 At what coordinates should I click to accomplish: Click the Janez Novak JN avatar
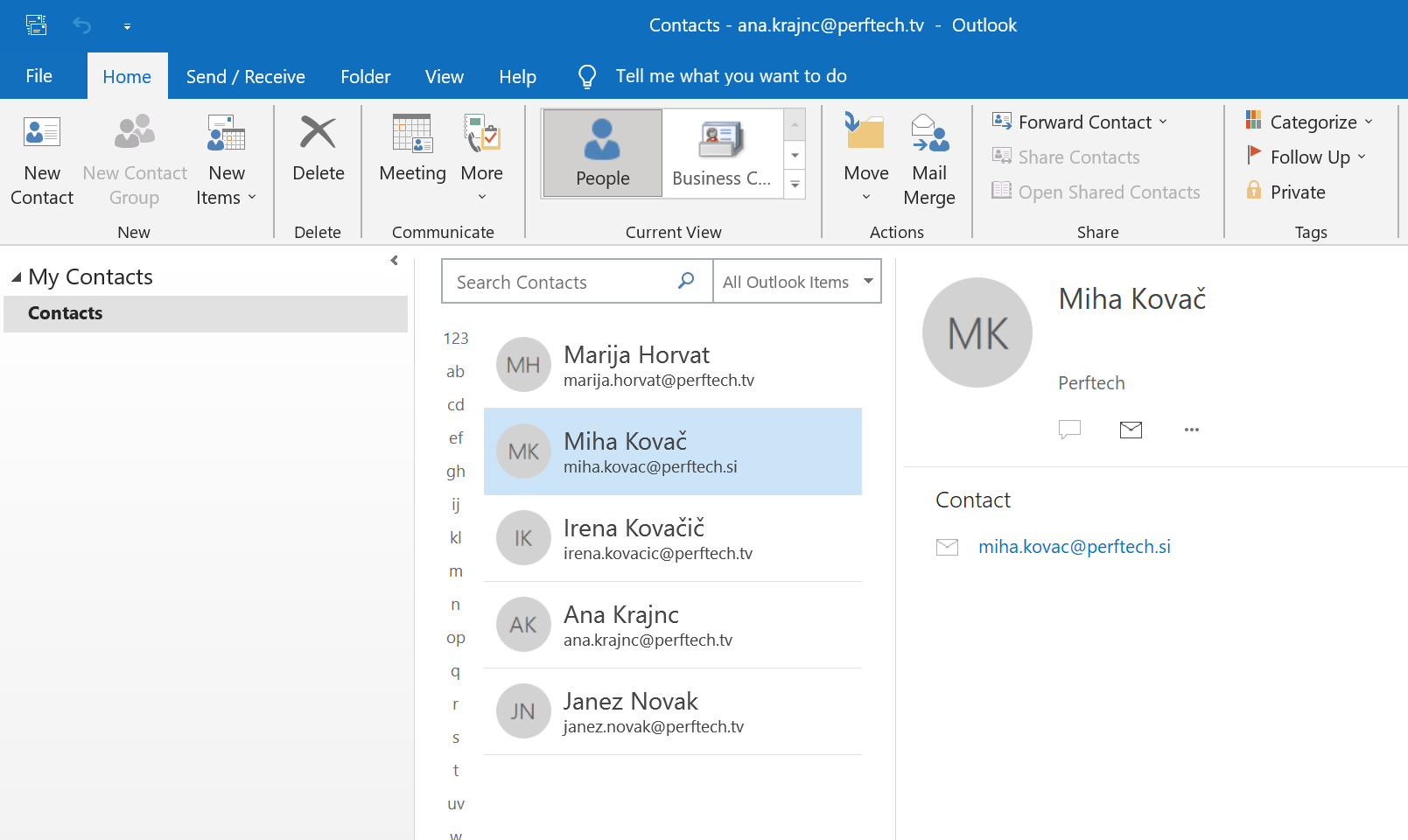point(523,711)
